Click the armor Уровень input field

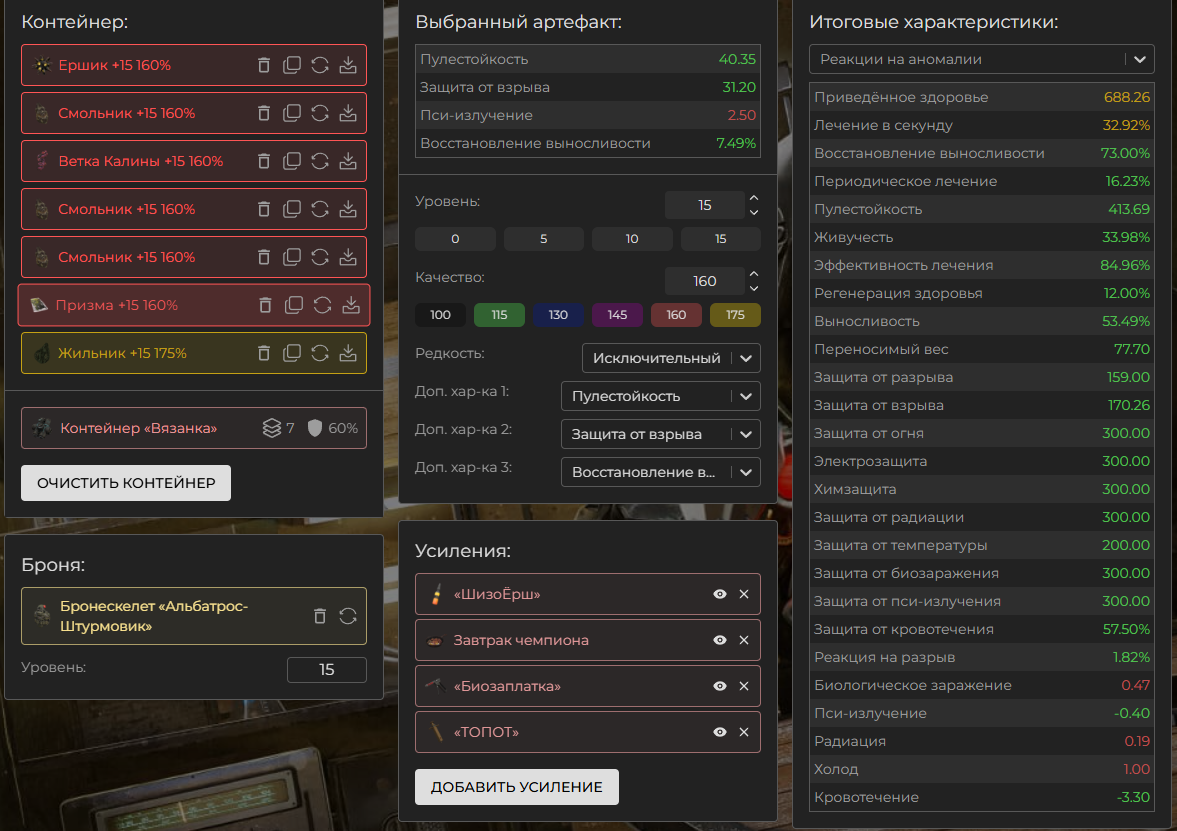326,670
